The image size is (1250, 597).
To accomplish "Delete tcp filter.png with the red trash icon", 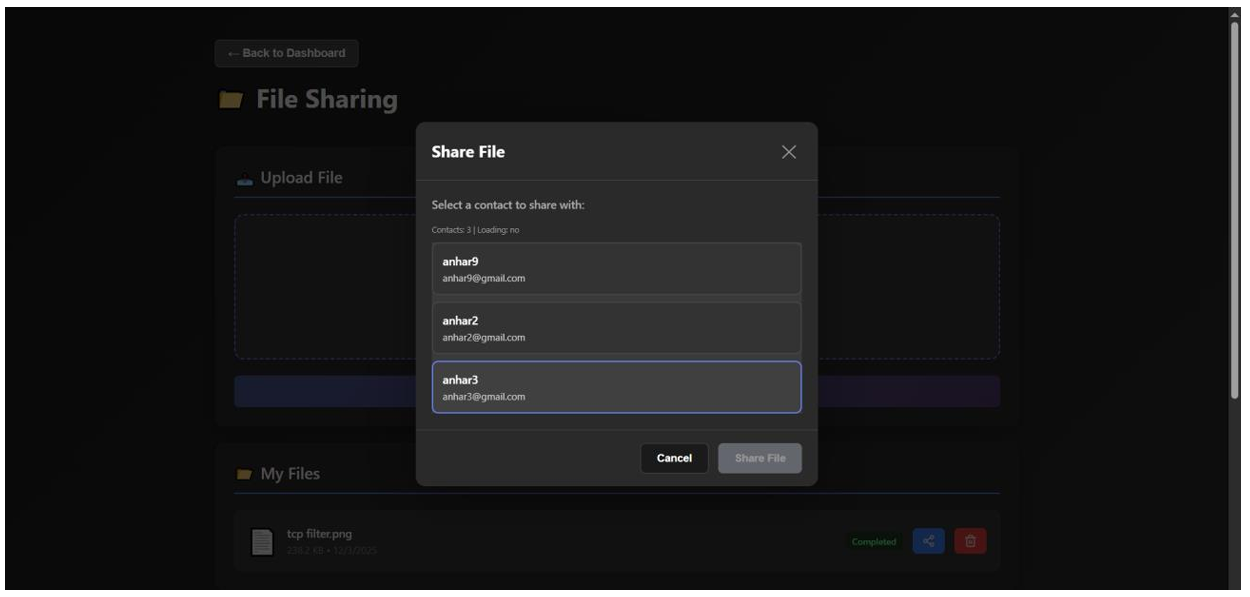I will [x=970, y=542].
